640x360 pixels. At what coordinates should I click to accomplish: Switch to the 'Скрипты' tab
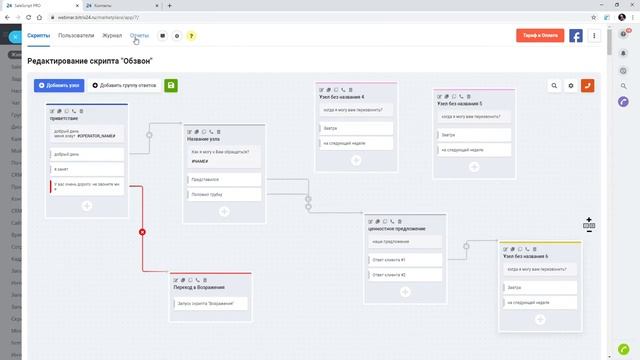point(38,36)
